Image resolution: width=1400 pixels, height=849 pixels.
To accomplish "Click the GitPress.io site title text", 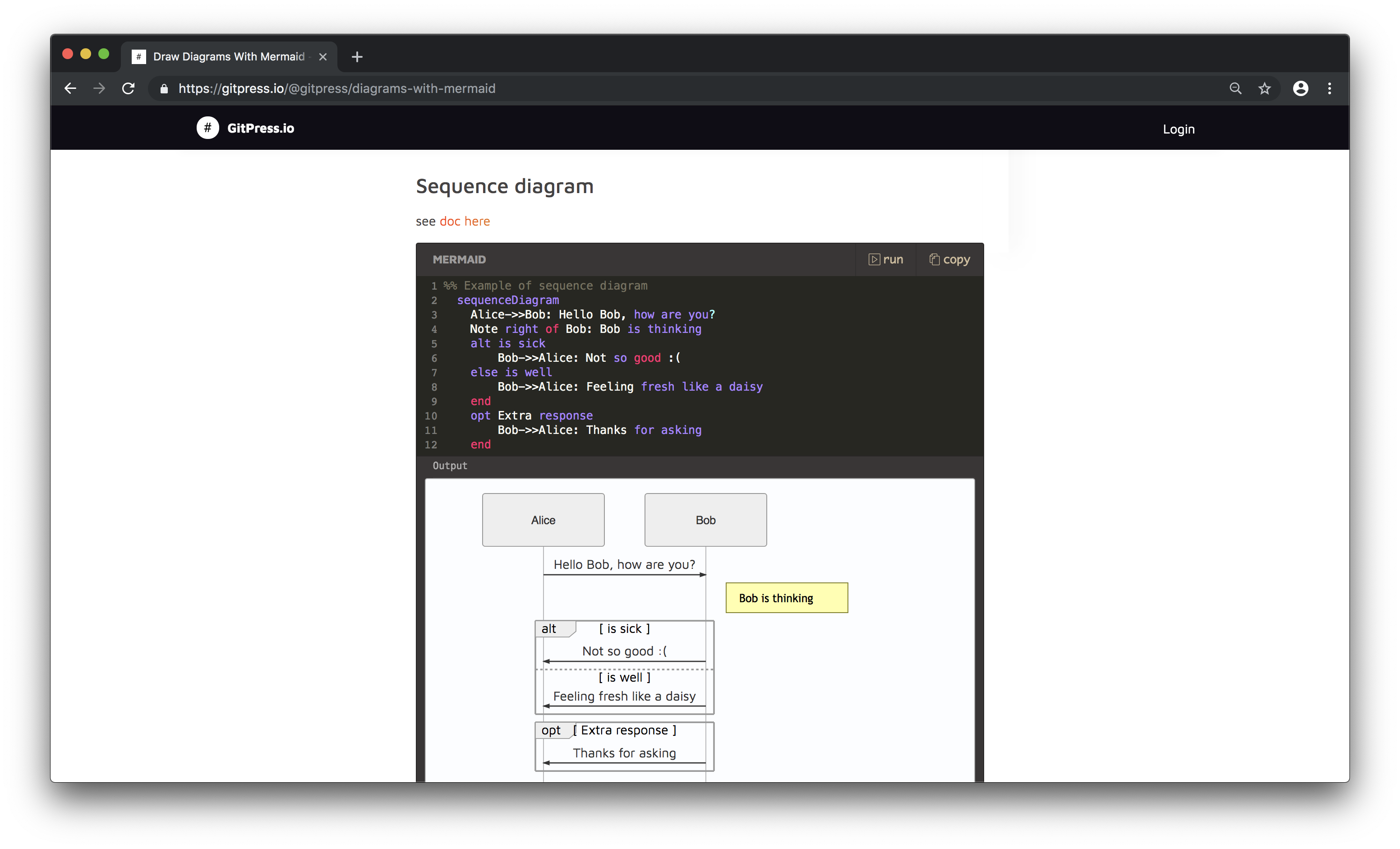I will tap(261, 129).
